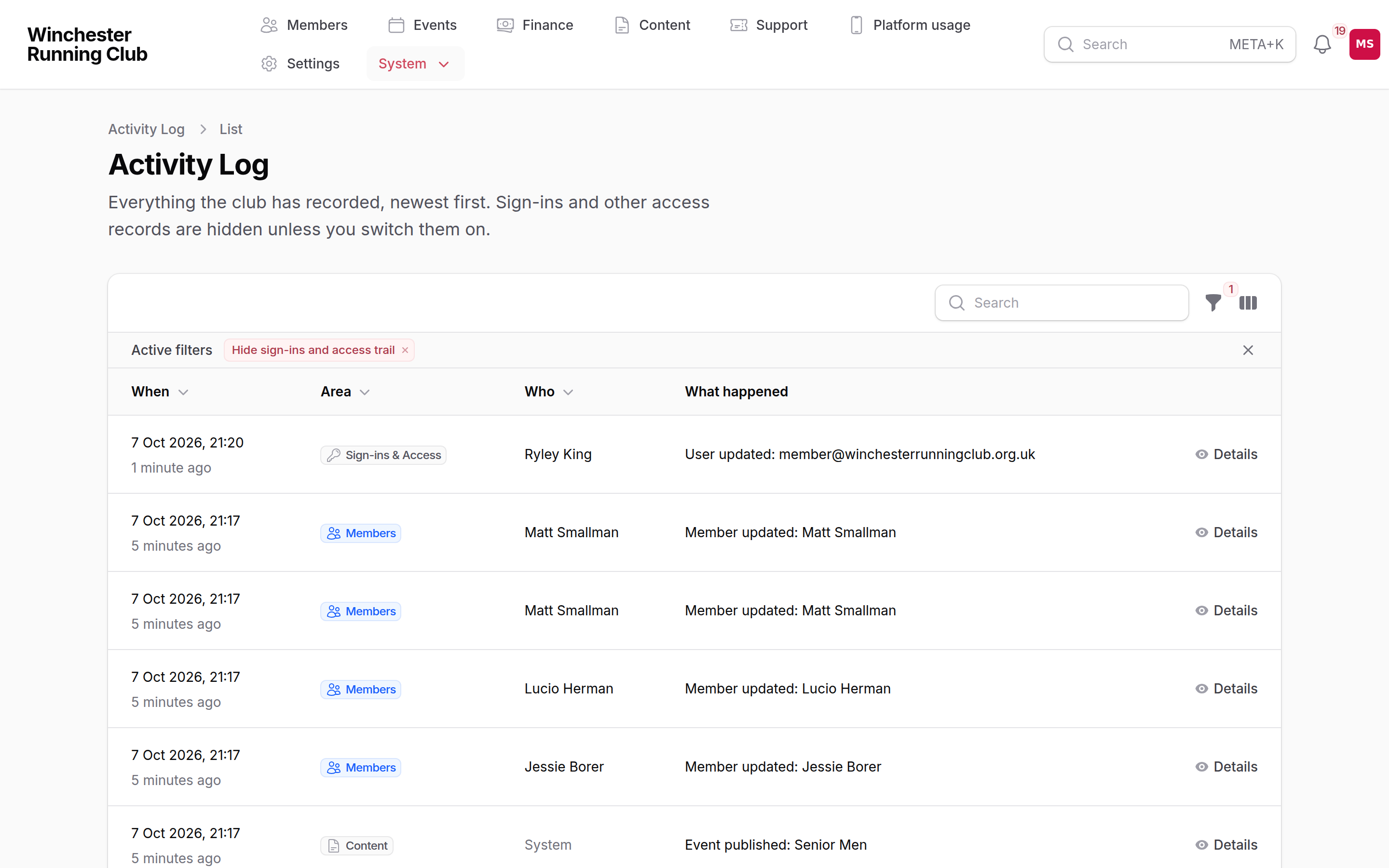1389x868 pixels.
Task: Click the 'Ryley King' name cell
Action: click(558, 454)
